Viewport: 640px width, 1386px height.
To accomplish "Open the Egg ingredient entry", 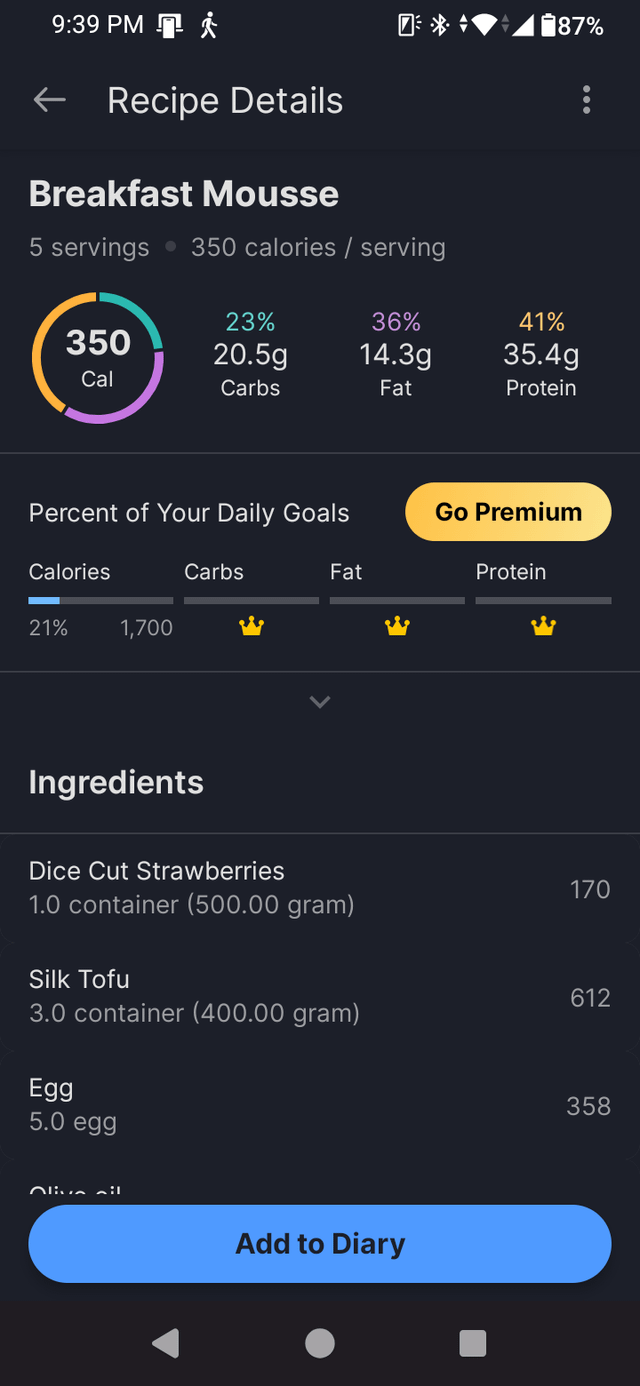I will pyautogui.click(x=320, y=1105).
